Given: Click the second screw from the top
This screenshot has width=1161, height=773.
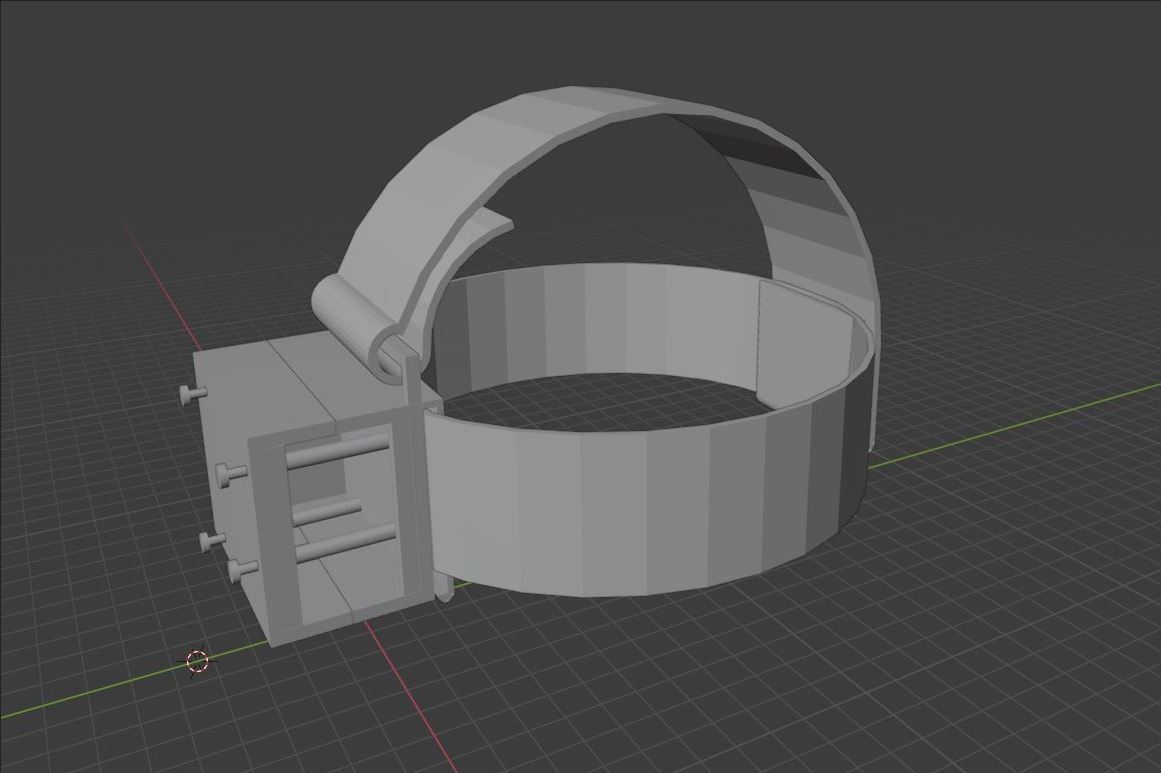Looking at the screenshot, I should 230,472.
